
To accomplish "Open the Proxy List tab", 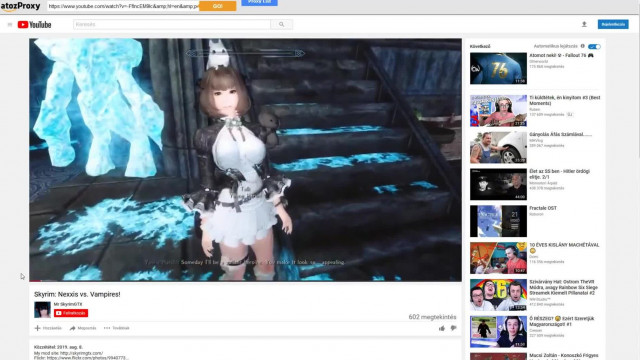I will point(259,2).
